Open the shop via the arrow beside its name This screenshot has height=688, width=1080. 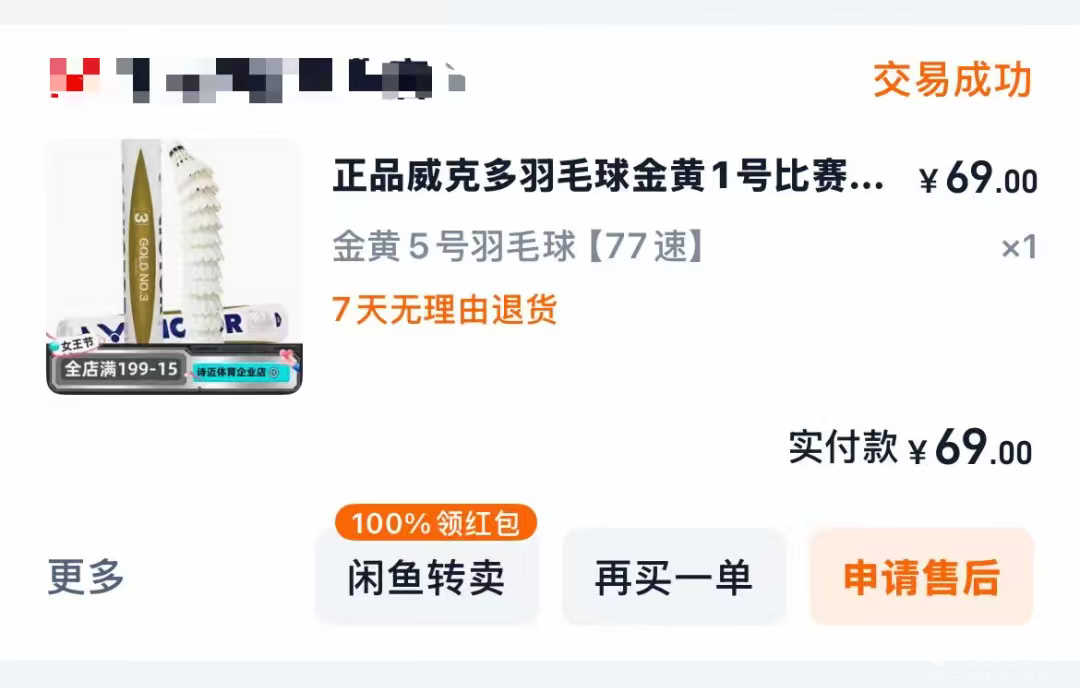click(x=456, y=77)
